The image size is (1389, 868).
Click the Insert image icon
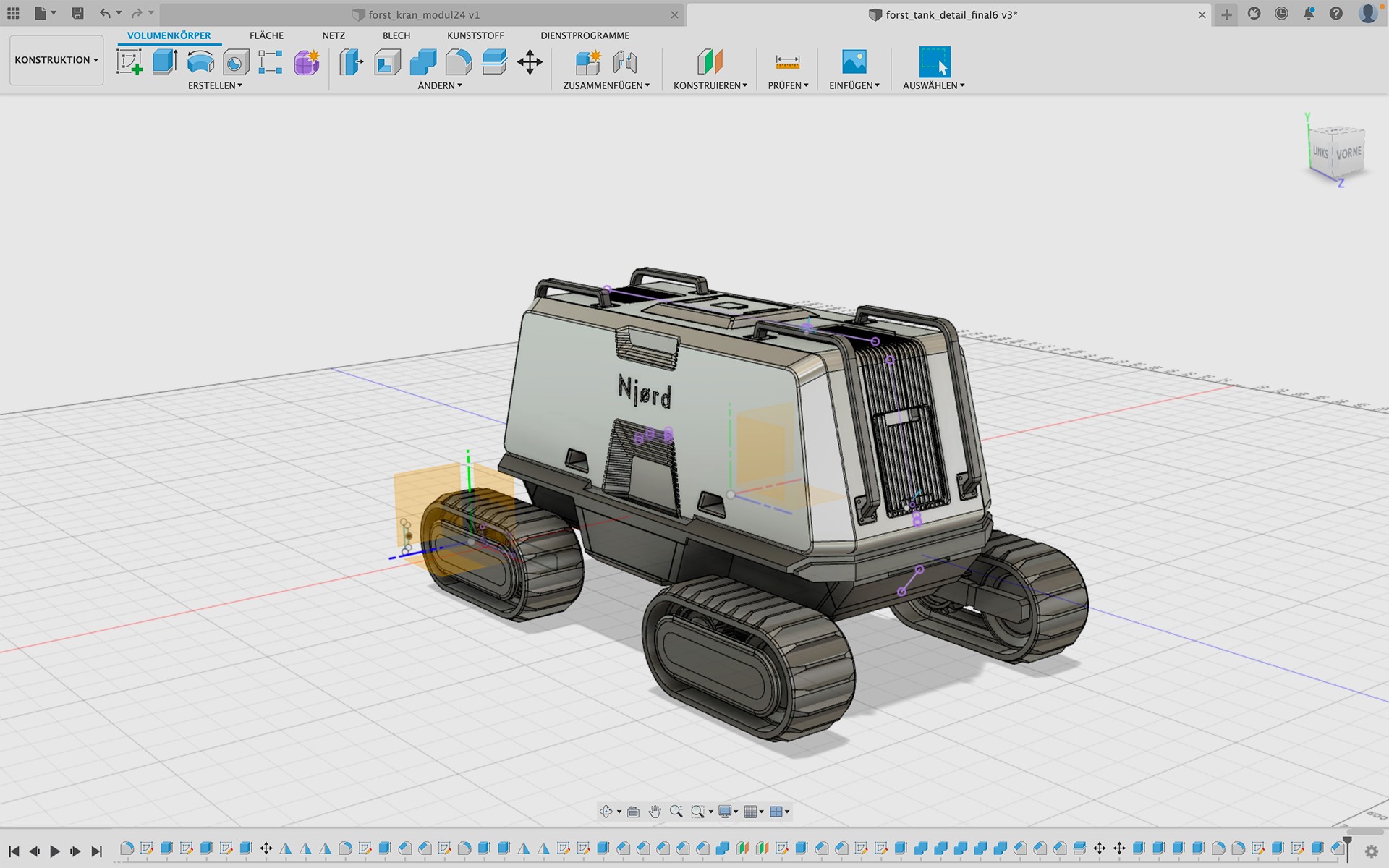point(854,62)
